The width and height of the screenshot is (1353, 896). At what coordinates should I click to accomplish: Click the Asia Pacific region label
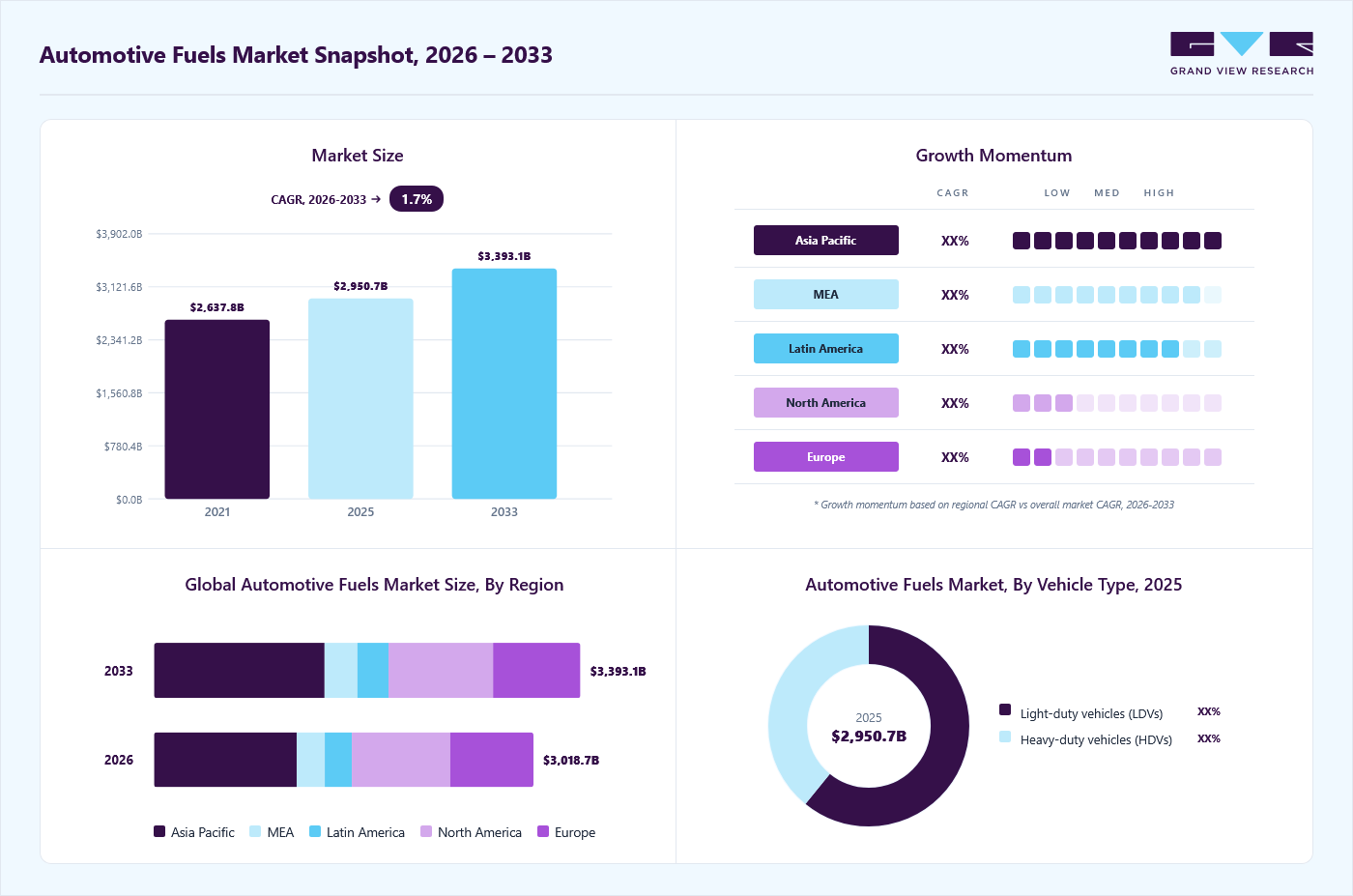(826, 241)
